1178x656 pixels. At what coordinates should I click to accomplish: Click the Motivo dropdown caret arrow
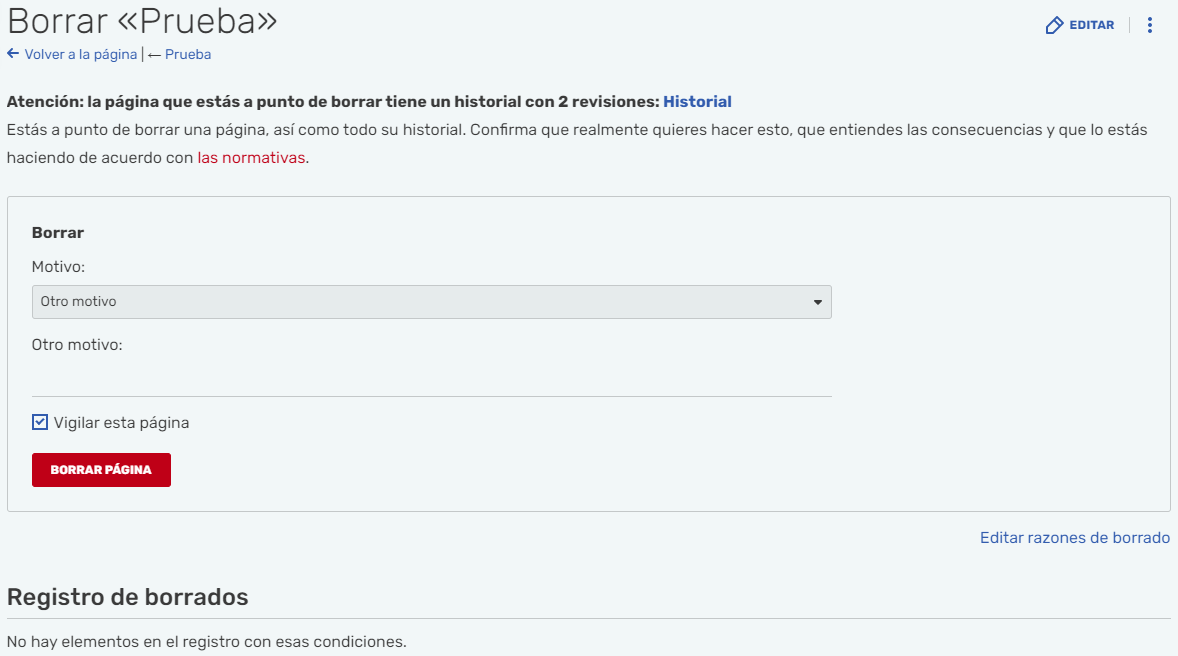pyautogui.click(x=817, y=302)
